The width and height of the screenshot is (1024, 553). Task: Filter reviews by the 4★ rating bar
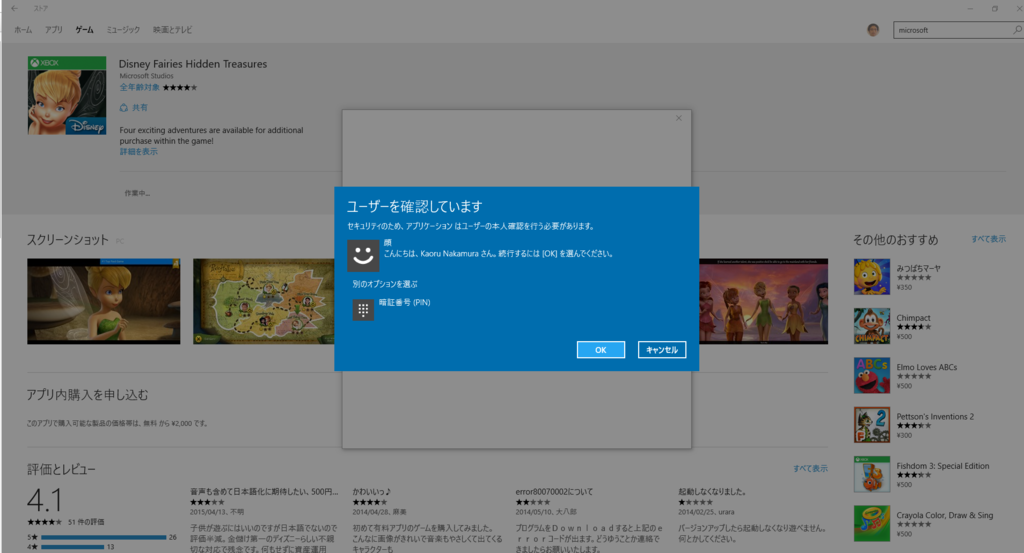(x=72, y=547)
